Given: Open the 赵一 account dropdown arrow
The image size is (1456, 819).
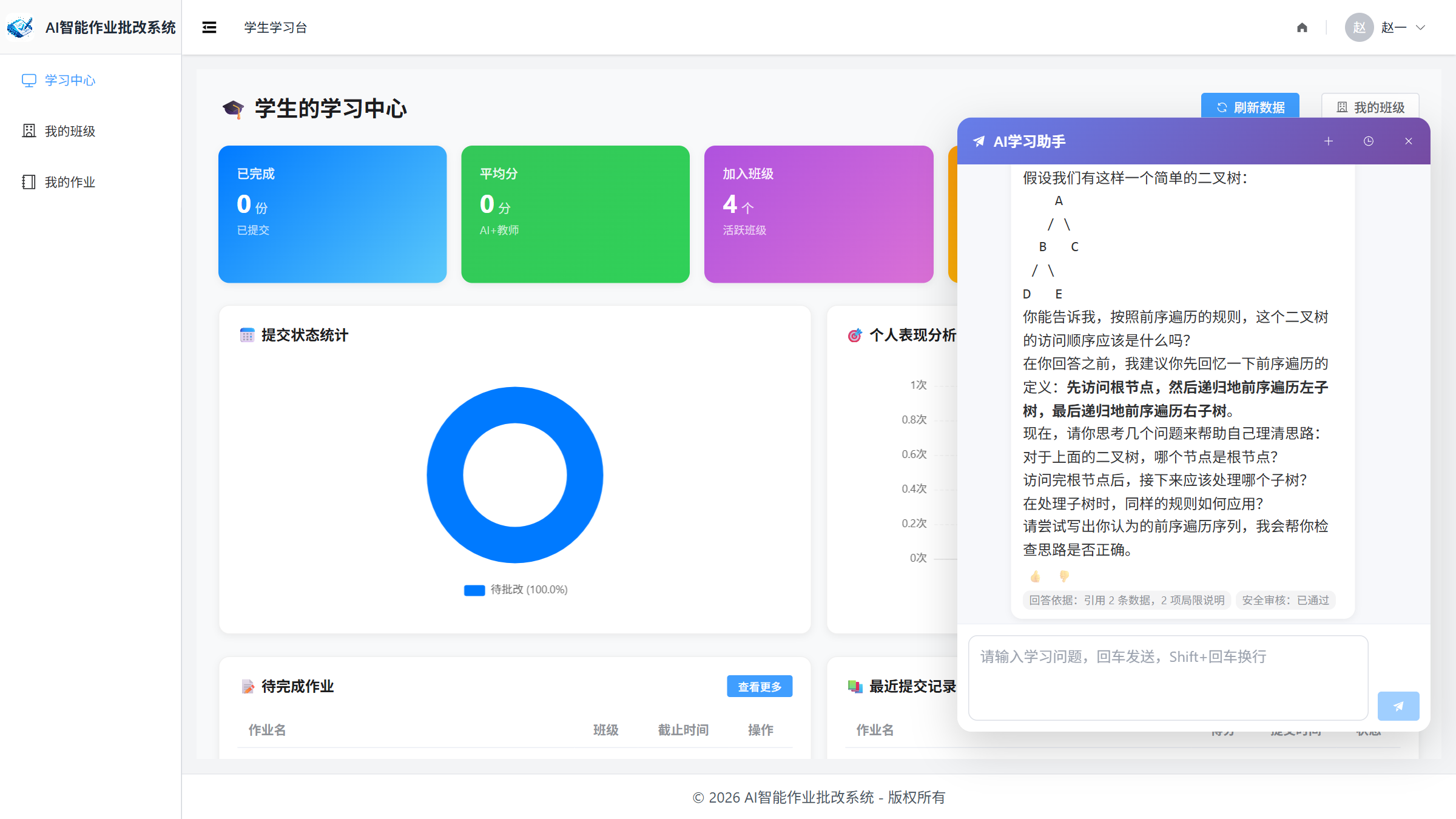Looking at the screenshot, I should pyautogui.click(x=1420, y=27).
